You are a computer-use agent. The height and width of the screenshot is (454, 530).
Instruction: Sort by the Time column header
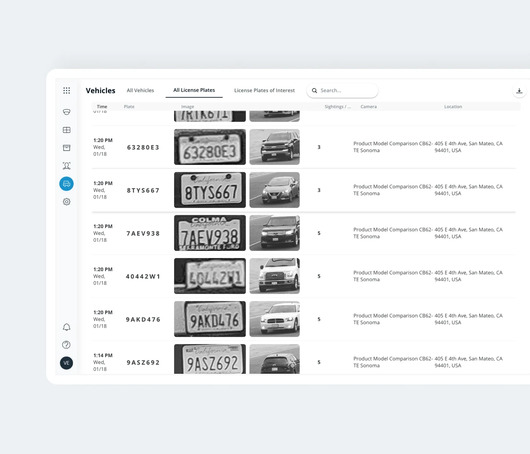coord(102,106)
